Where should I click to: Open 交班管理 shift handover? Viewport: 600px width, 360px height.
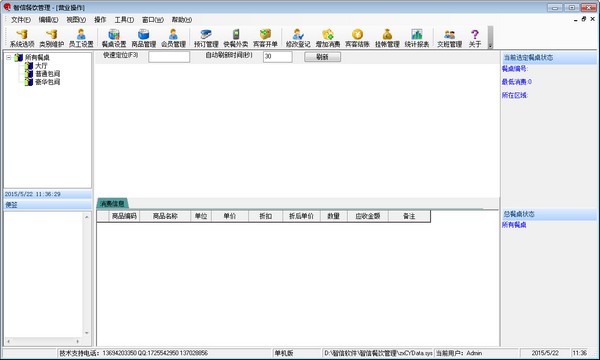450,38
